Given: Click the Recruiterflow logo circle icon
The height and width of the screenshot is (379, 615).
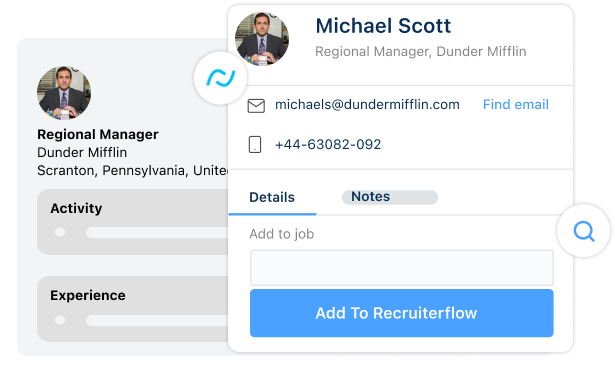Looking at the screenshot, I should click(x=220, y=78).
